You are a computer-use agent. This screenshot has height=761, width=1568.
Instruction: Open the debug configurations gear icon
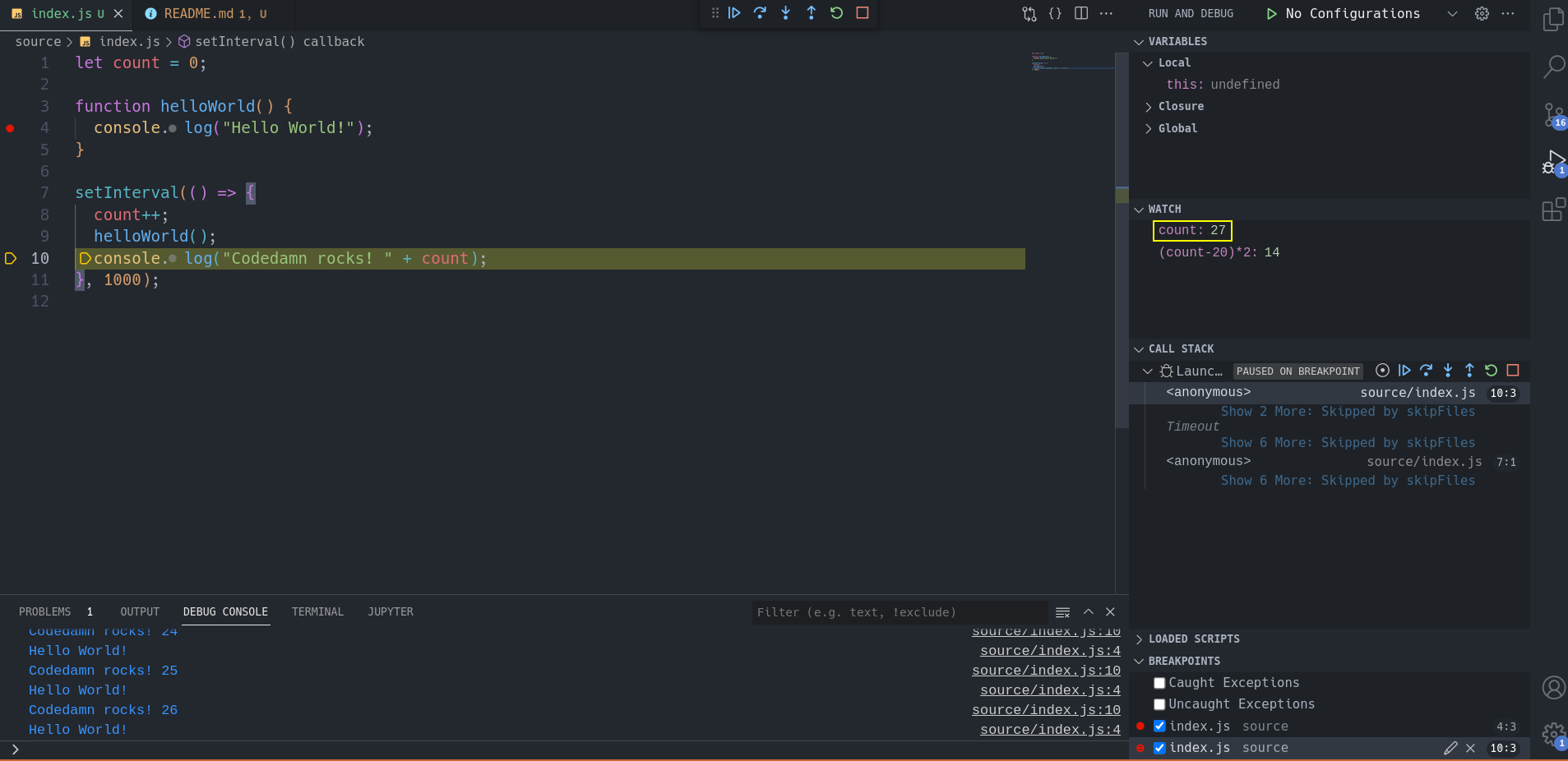(x=1480, y=13)
